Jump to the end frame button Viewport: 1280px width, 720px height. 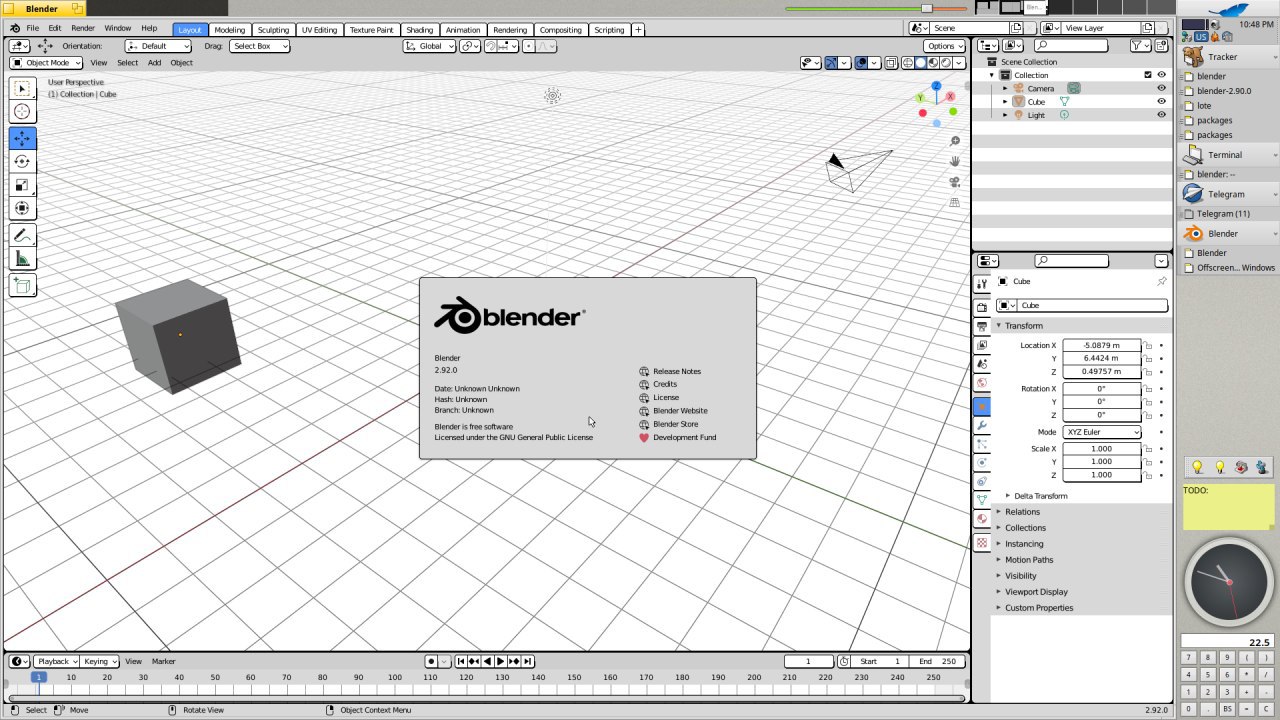point(527,661)
